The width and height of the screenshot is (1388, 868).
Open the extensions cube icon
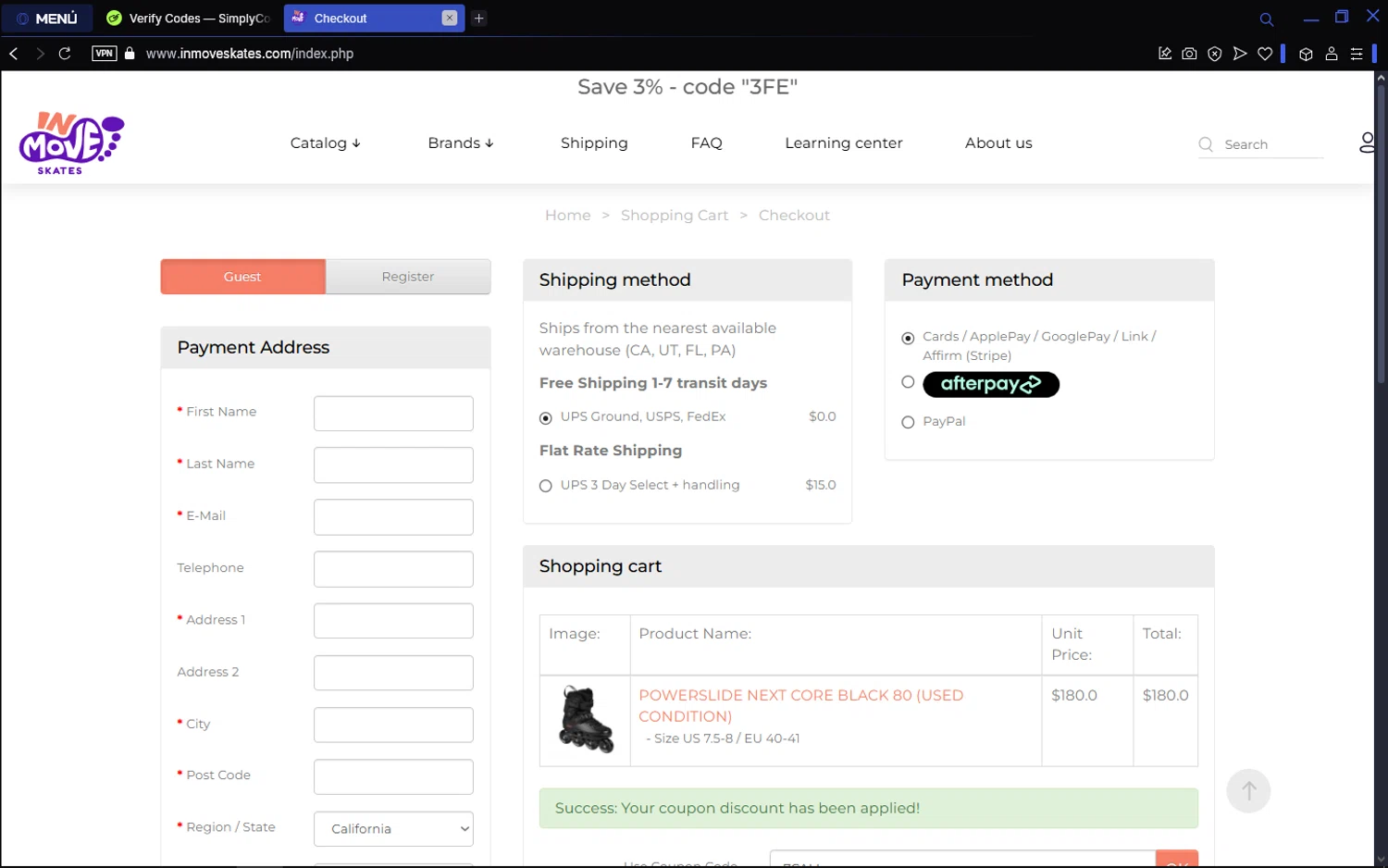[x=1306, y=54]
